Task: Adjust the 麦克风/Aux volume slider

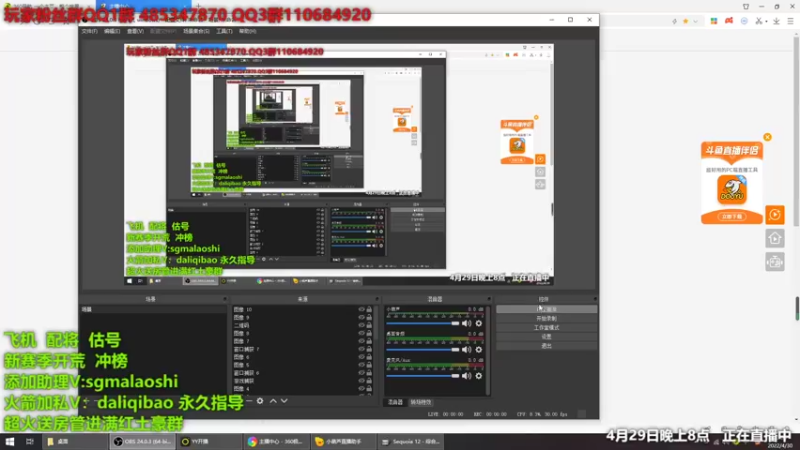Action: 422,376
